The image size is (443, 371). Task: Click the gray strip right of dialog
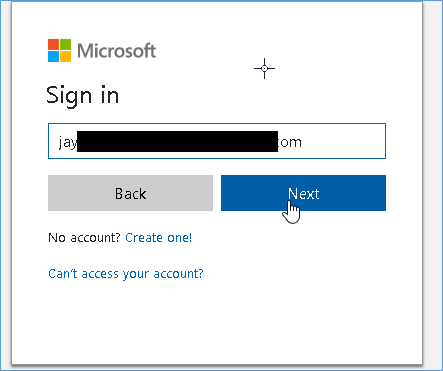(433, 183)
